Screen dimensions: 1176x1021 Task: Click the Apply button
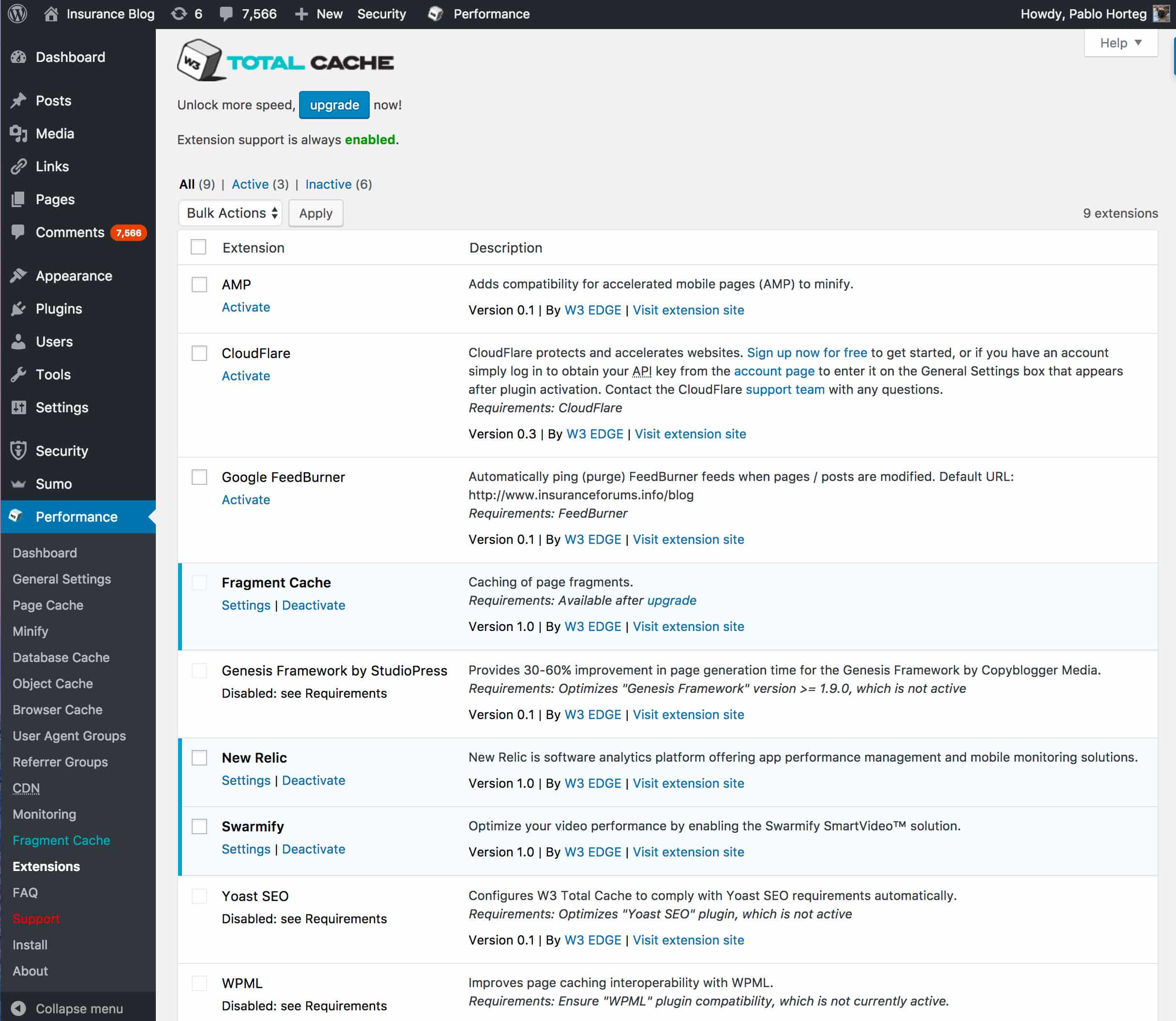coord(316,213)
